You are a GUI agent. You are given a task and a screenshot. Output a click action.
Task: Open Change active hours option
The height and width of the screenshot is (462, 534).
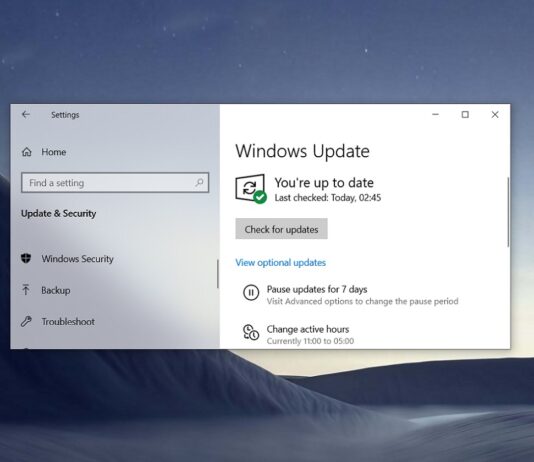click(298, 334)
